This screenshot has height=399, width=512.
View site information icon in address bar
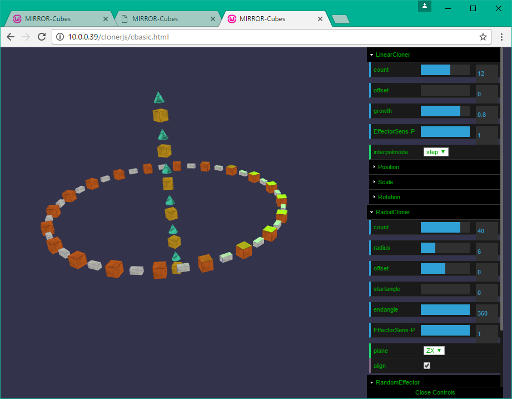[x=60, y=37]
